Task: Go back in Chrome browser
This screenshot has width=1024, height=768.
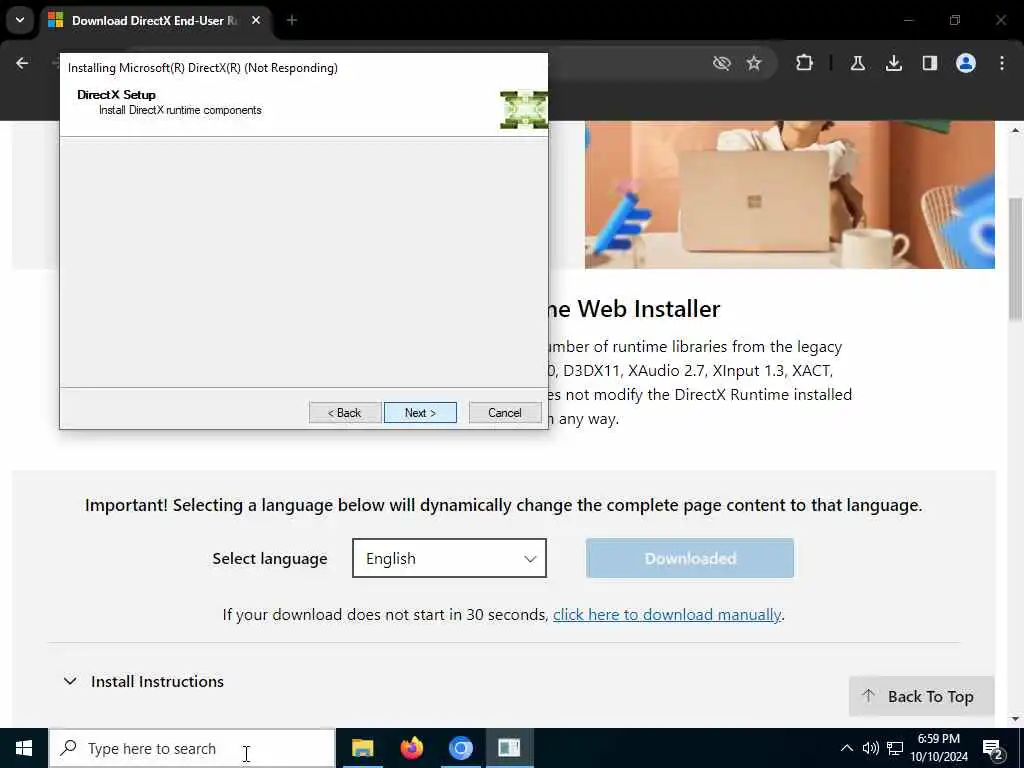Action: tap(22, 63)
